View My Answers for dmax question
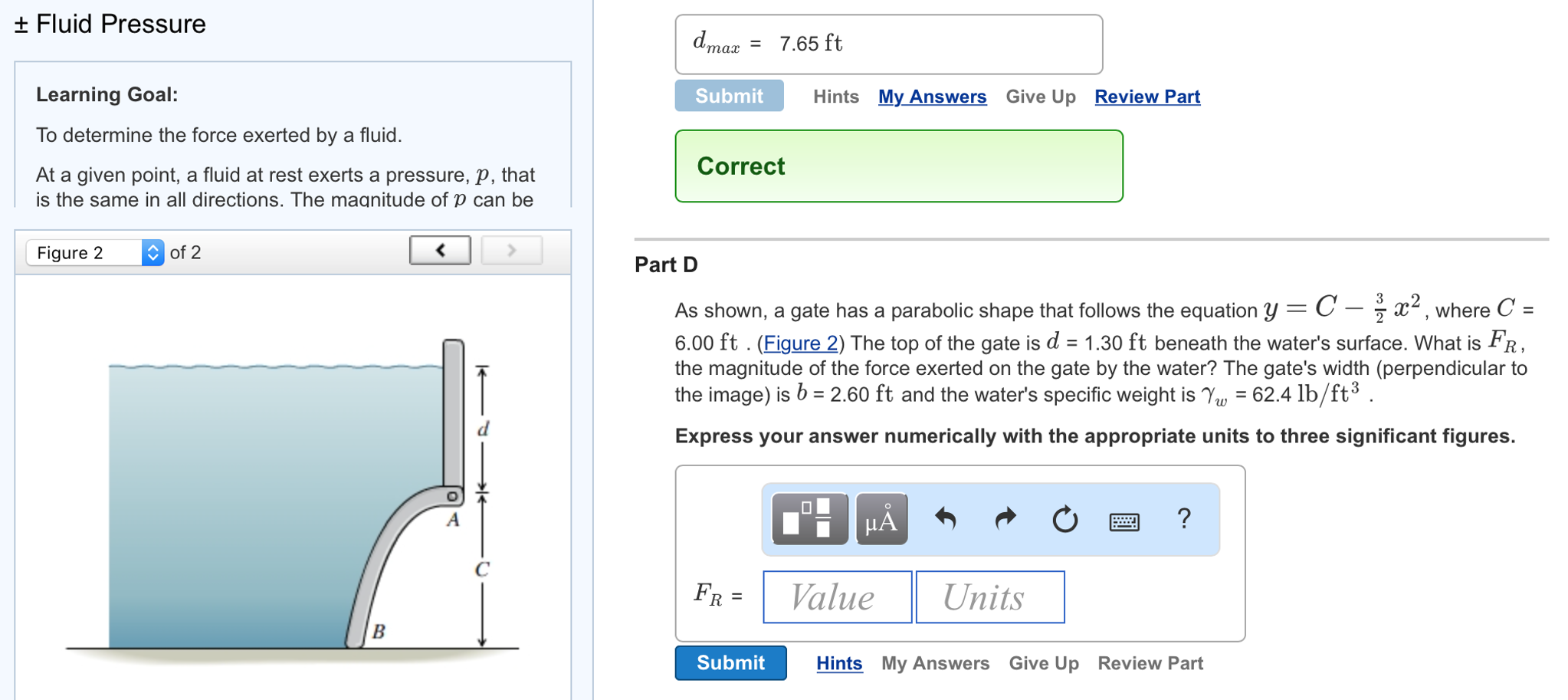 click(x=931, y=97)
